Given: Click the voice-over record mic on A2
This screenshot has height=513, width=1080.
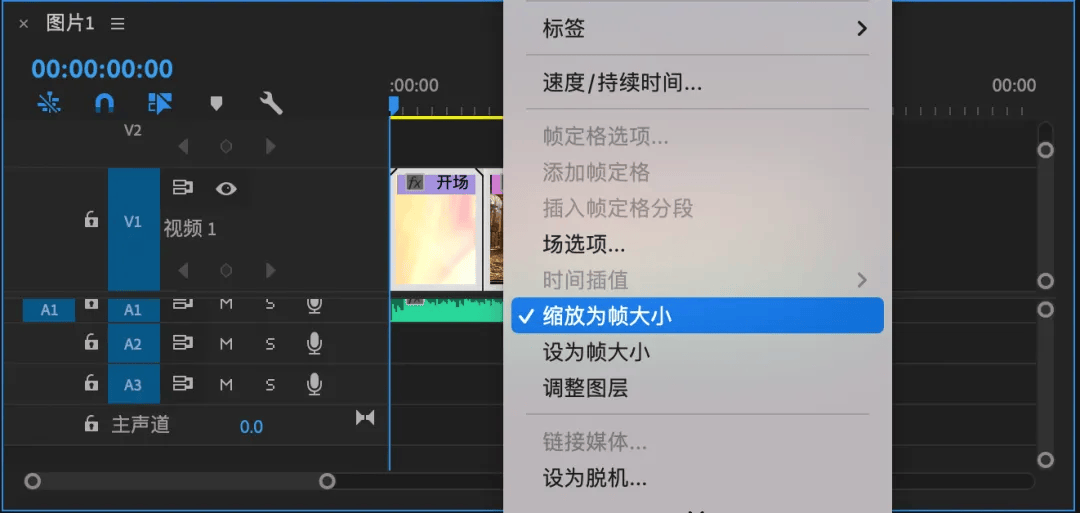Looking at the screenshot, I should pyautogui.click(x=314, y=344).
